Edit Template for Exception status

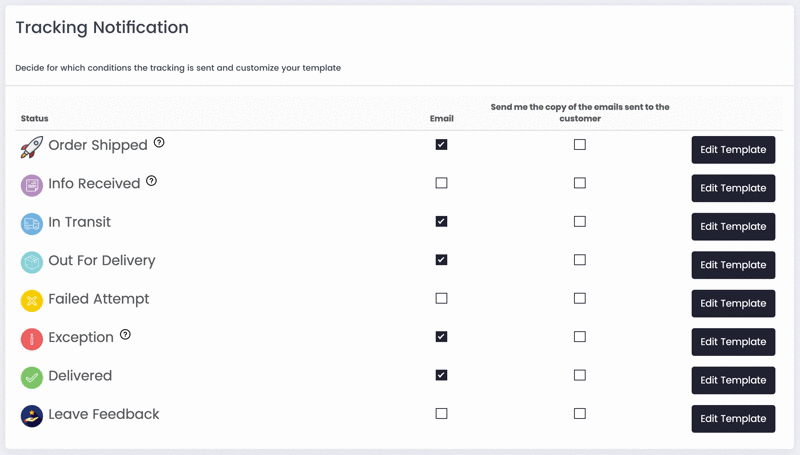(x=733, y=342)
